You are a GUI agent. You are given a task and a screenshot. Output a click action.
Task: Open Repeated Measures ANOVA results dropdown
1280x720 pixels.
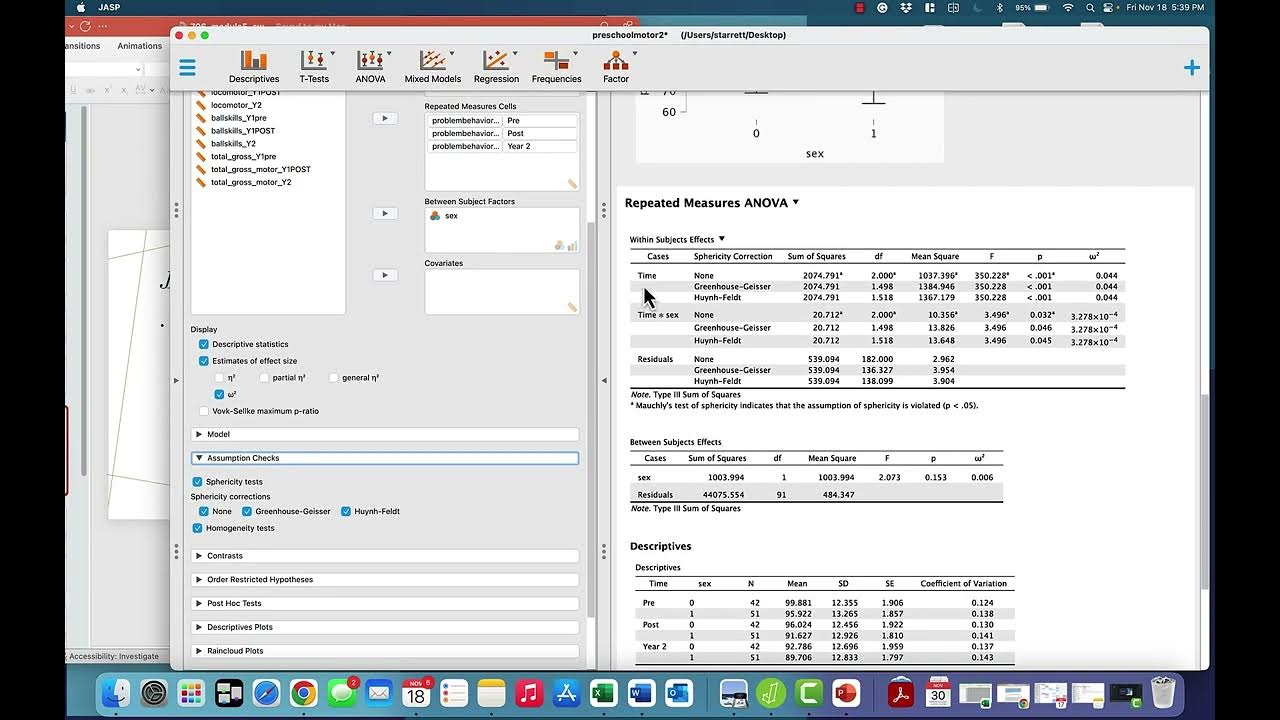tap(796, 203)
